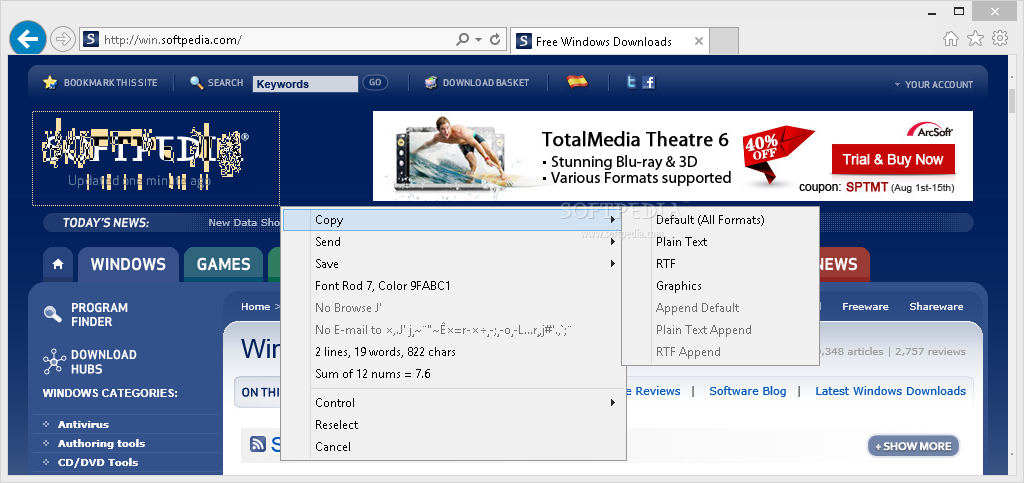Click the Freeware filter link
This screenshot has width=1024, height=483.
point(865,307)
